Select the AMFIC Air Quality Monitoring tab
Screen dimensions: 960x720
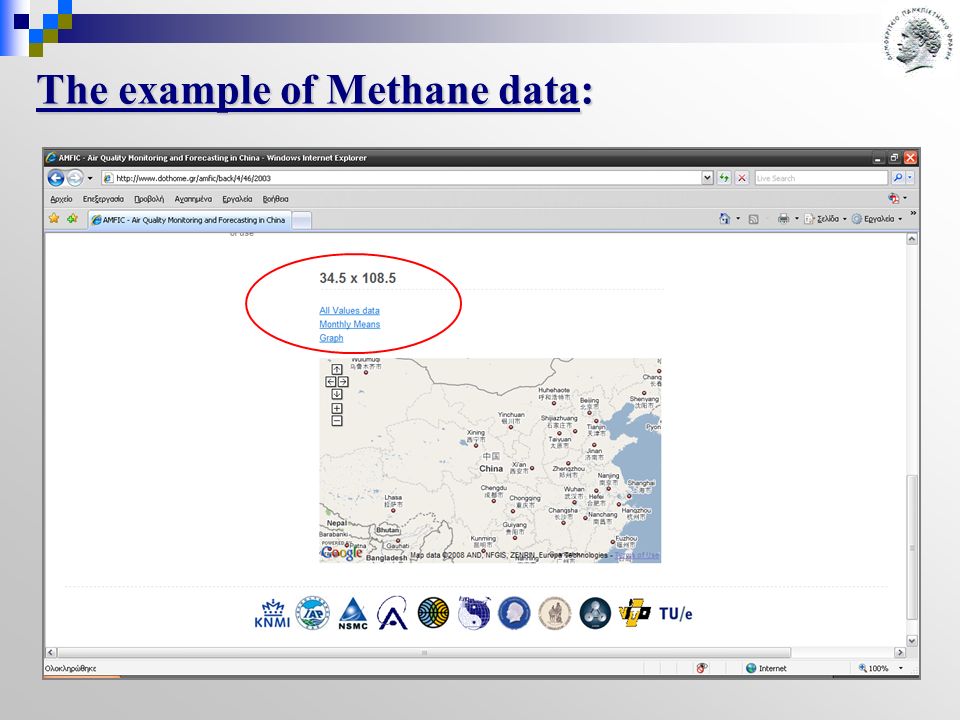coord(189,220)
